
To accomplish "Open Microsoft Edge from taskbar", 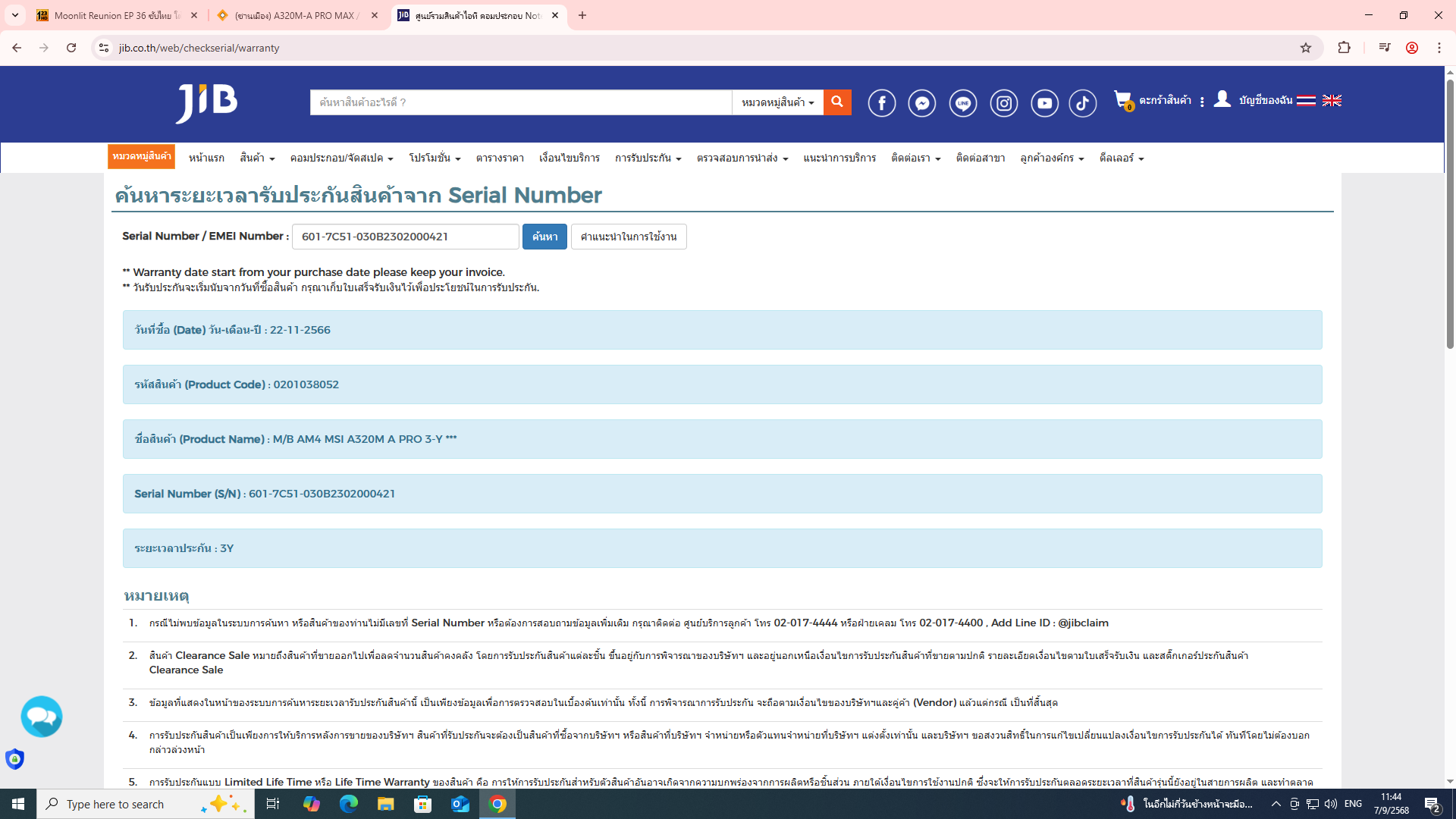I will pos(348,804).
